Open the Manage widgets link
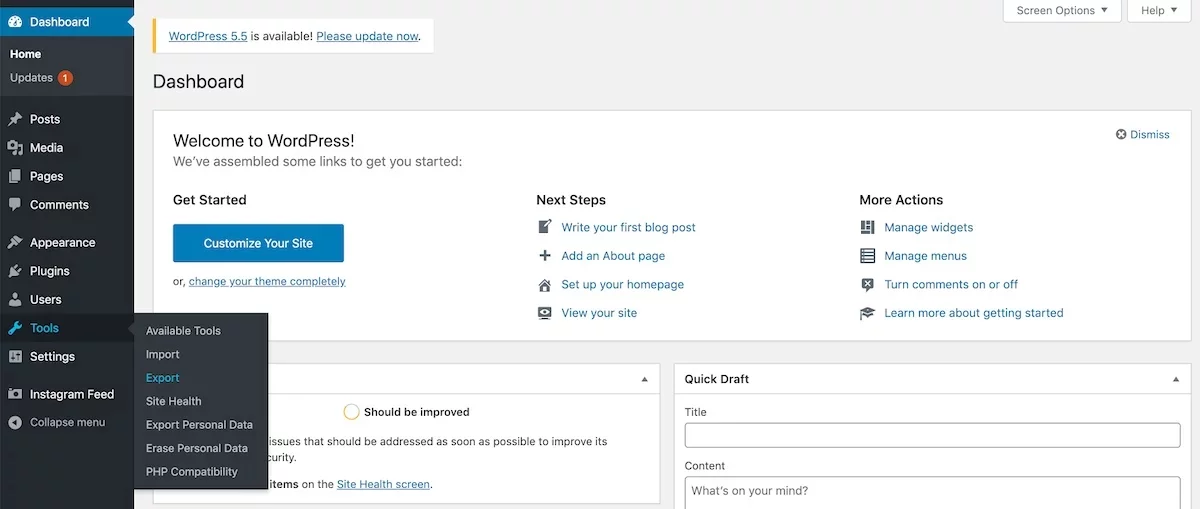 (x=929, y=227)
